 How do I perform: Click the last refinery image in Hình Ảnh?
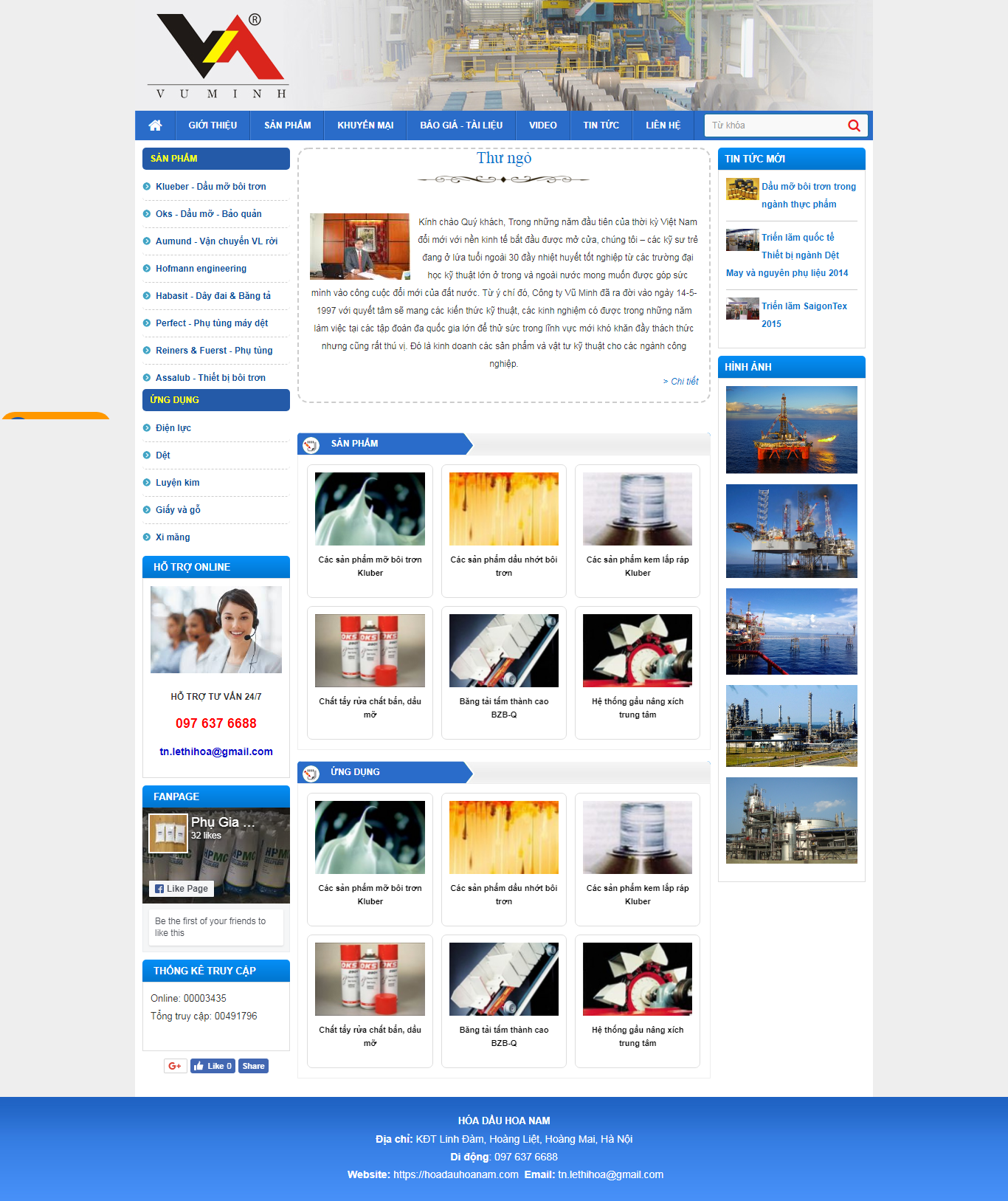coord(792,820)
